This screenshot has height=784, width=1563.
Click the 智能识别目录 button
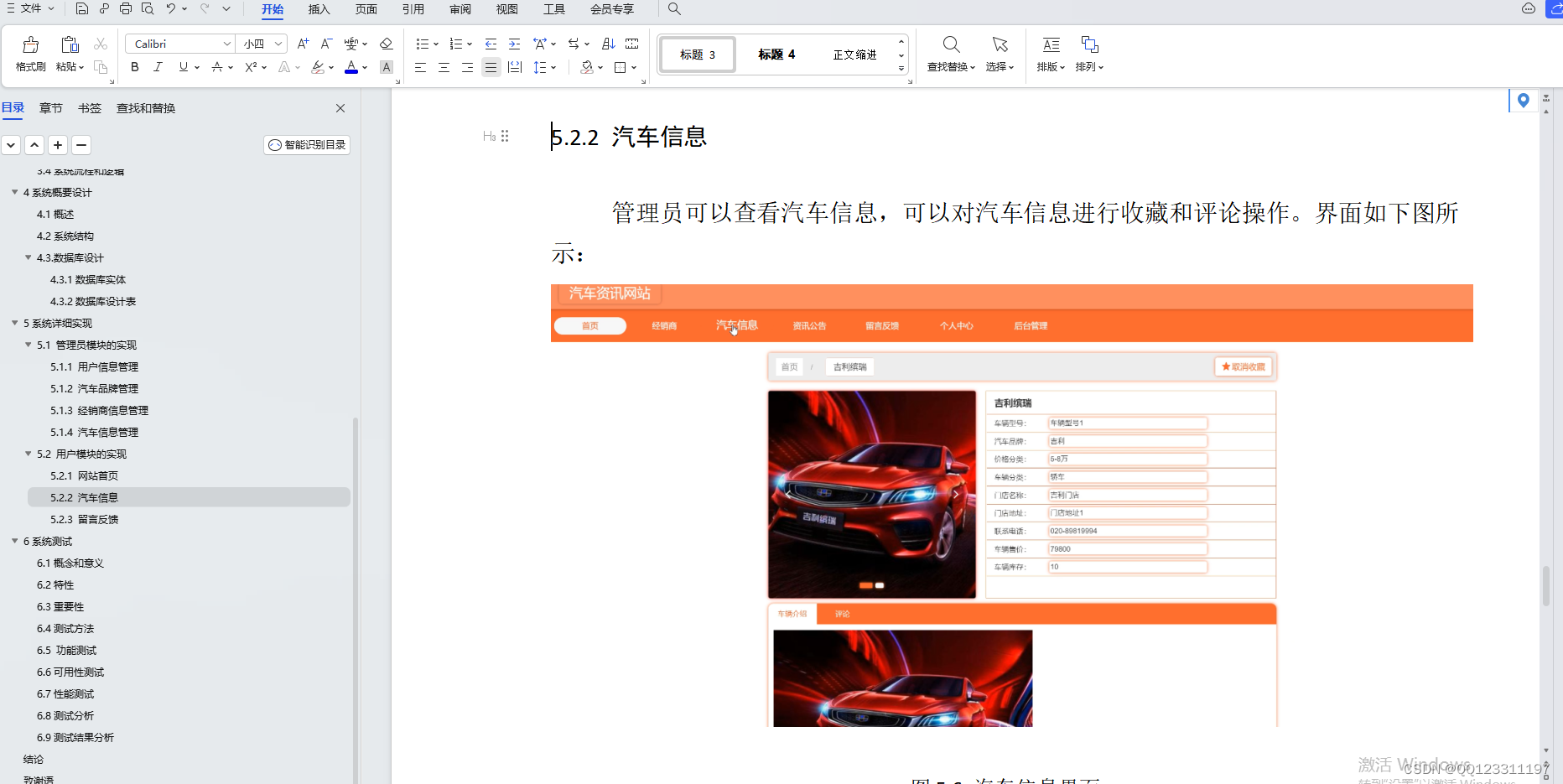[307, 145]
